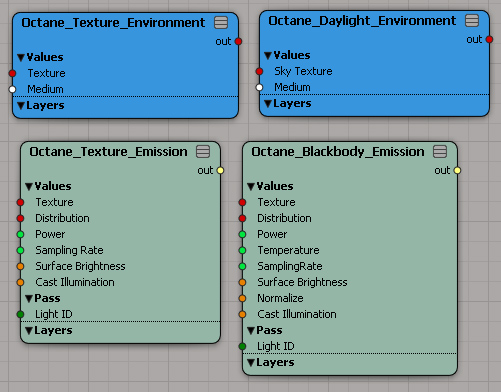Collapse Values section in Octane_Blackbody_Emission
This screenshot has height=392, width=501.
251,186
